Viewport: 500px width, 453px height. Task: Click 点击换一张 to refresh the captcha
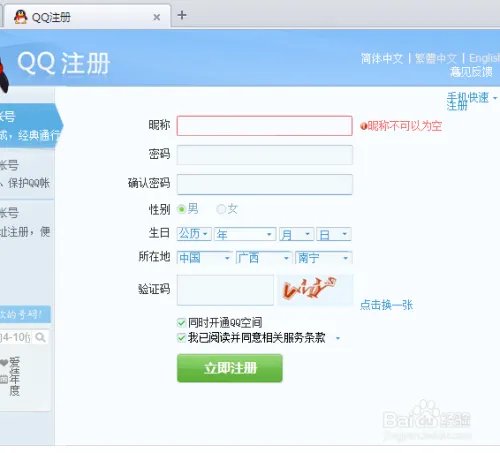387,305
